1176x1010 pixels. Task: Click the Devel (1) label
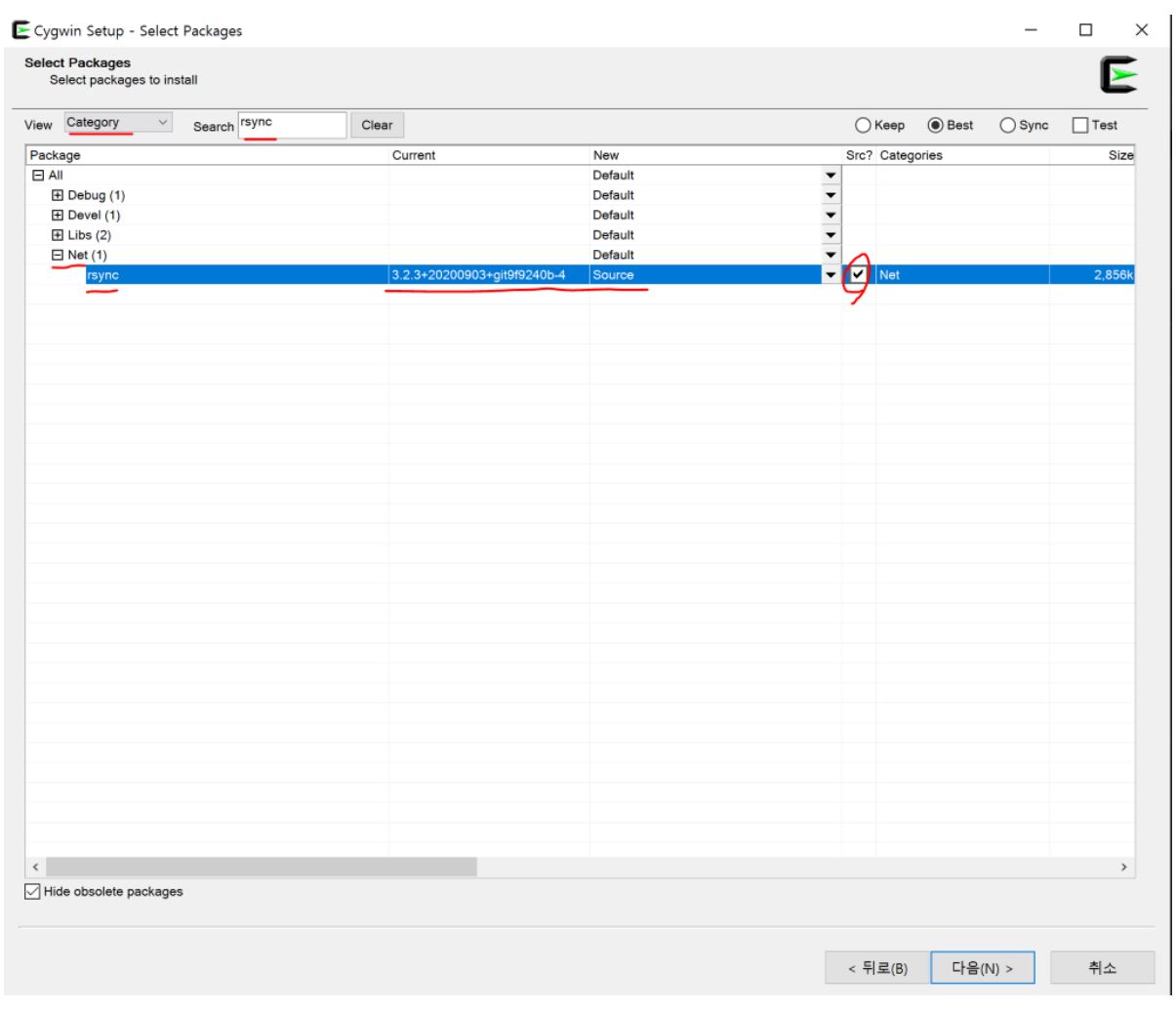tap(94, 215)
